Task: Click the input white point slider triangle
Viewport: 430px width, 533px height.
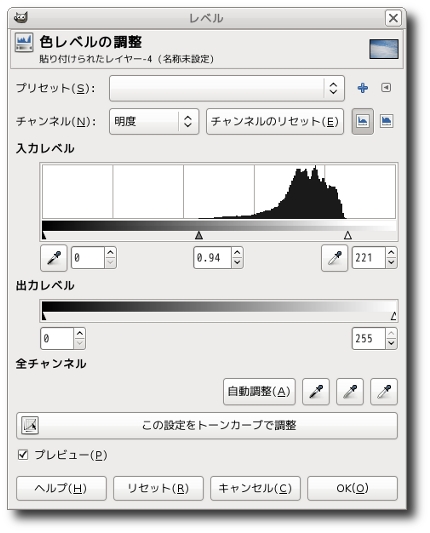Action: (x=347, y=235)
